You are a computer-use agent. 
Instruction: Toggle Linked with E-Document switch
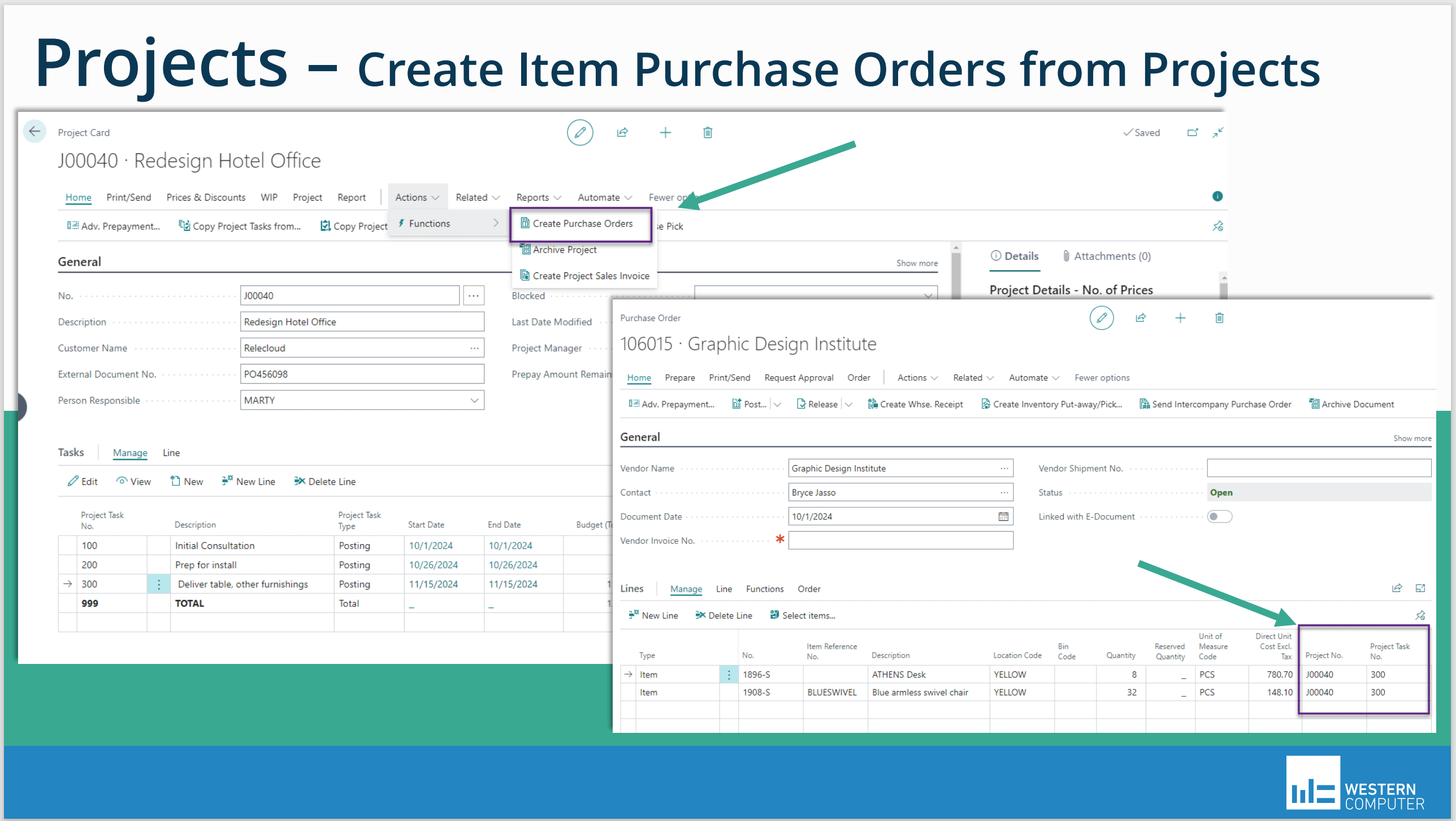pyautogui.click(x=1219, y=516)
